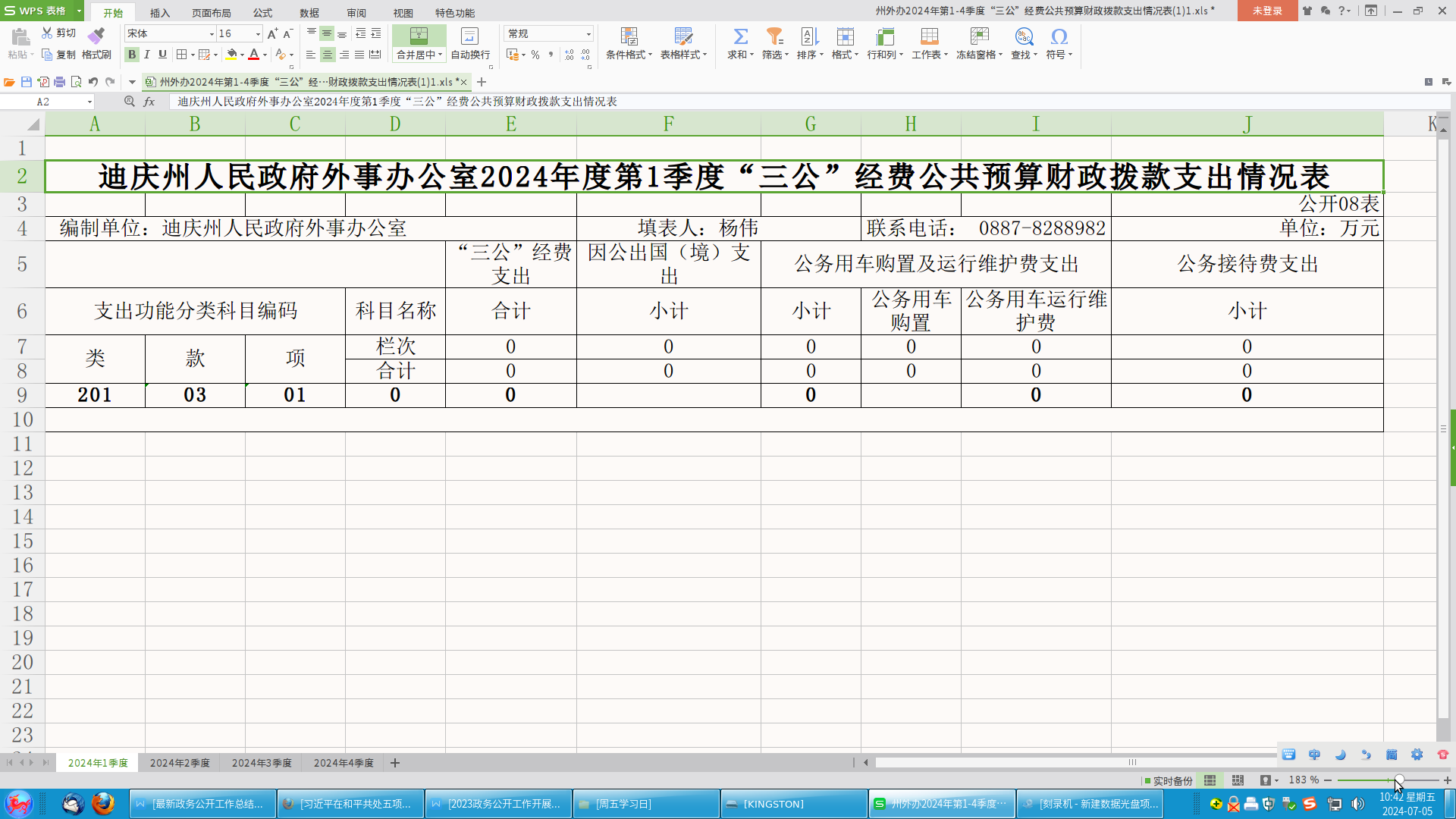This screenshot has width=1456, height=819.
Task: Insert a symbol with the Omega (符号) icon
Action: coord(1059,36)
